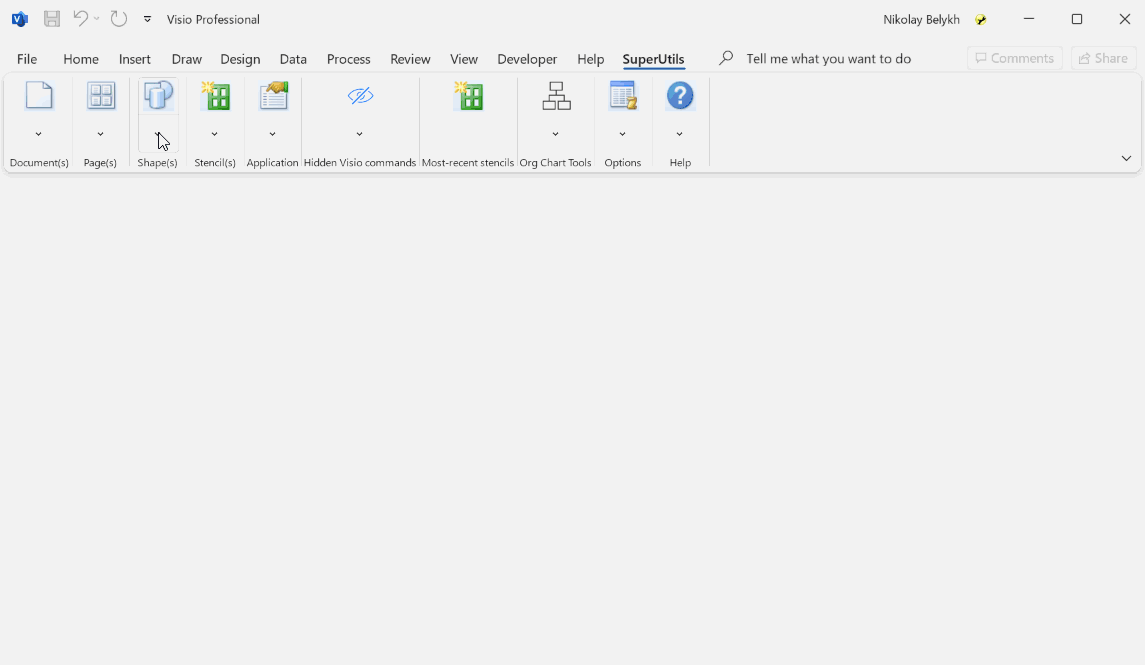Open the File menu
This screenshot has width=1145, height=665.
26,59
